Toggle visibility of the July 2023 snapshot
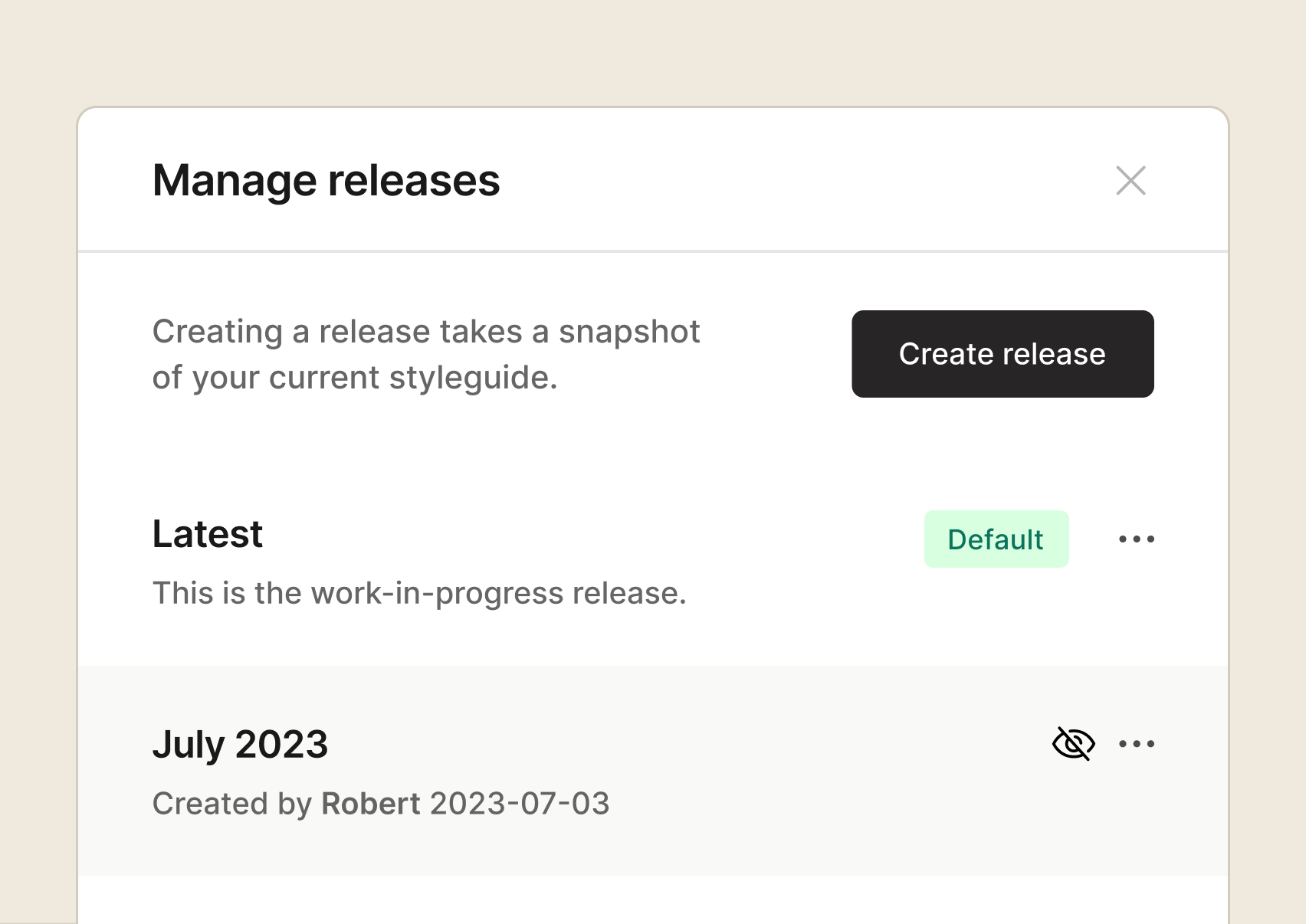This screenshot has width=1306, height=924. [1072, 742]
